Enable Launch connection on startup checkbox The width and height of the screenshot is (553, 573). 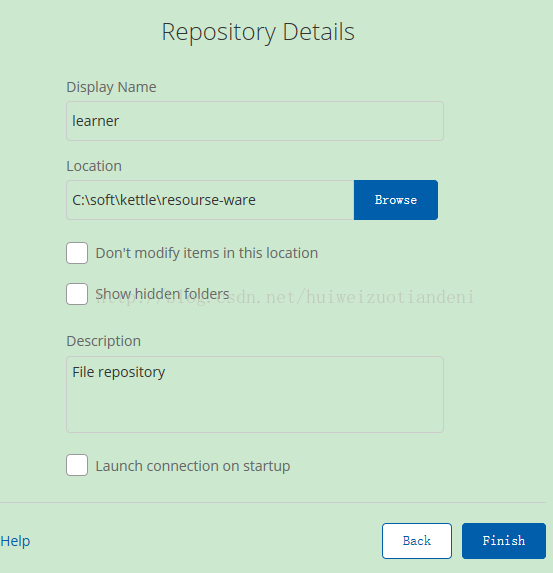[x=77, y=465]
